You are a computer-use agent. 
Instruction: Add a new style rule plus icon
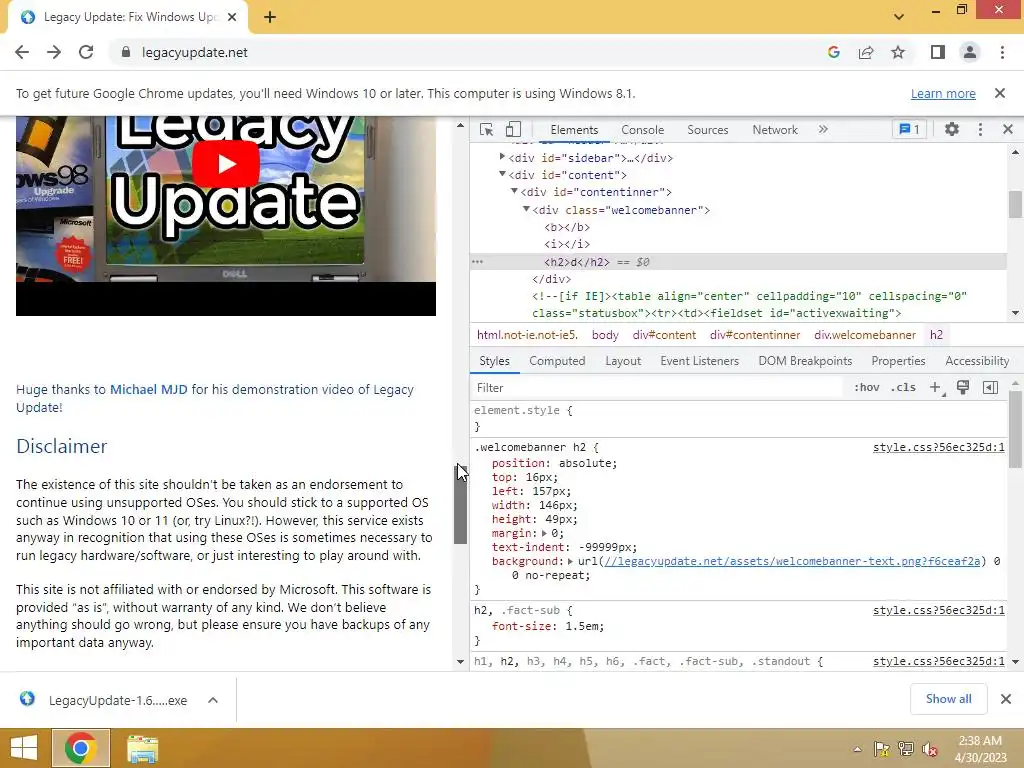pos(936,387)
